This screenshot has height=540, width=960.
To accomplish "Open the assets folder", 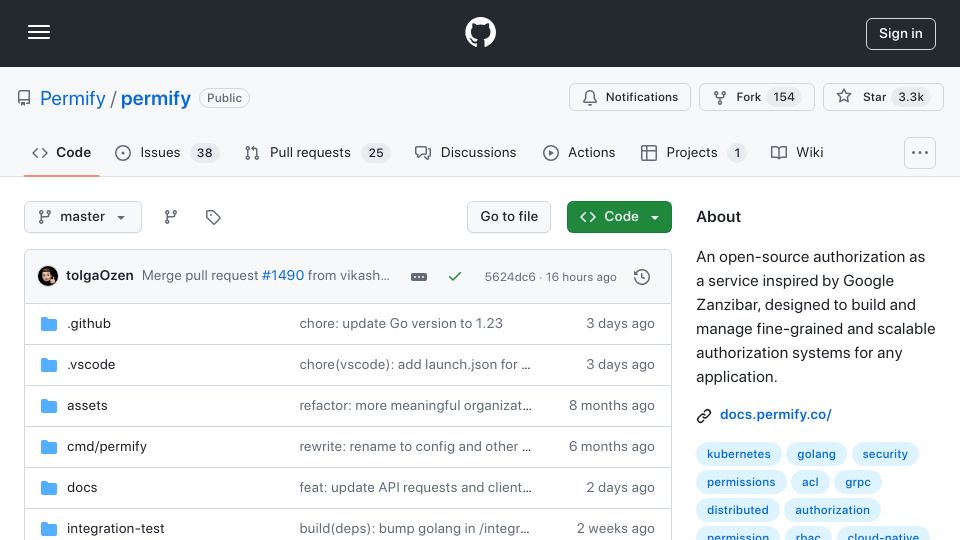I will pyautogui.click(x=87, y=405).
